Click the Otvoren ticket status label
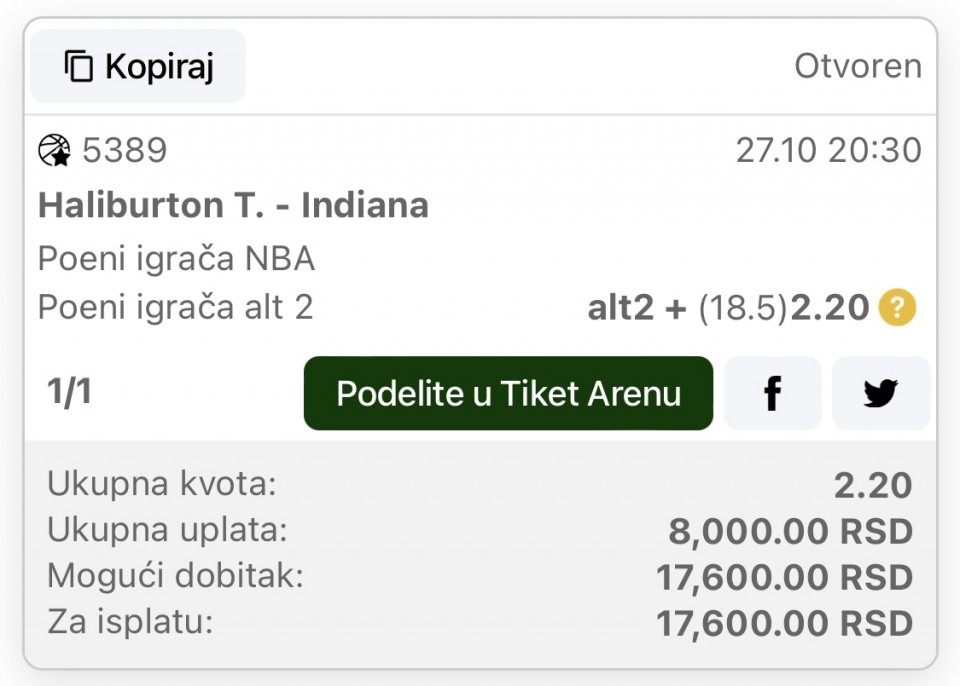This screenshot has width=960, height=686. pos(857,67)
